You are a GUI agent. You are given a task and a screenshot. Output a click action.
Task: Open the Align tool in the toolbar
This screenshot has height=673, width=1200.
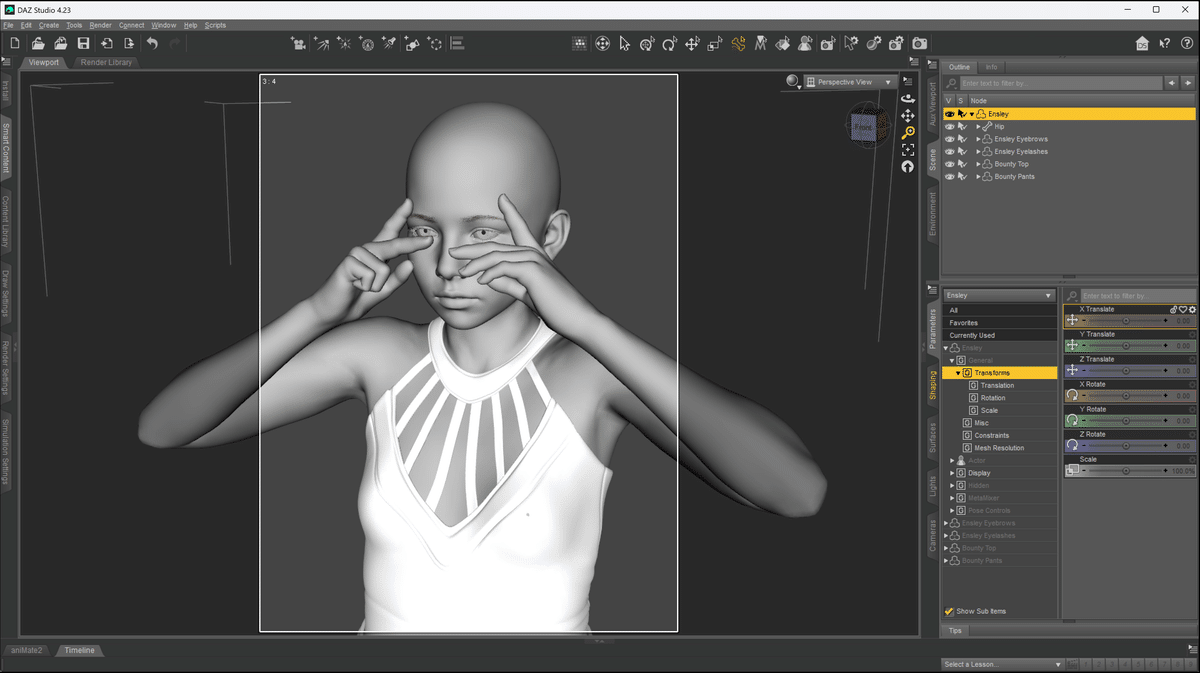[457, 43]
